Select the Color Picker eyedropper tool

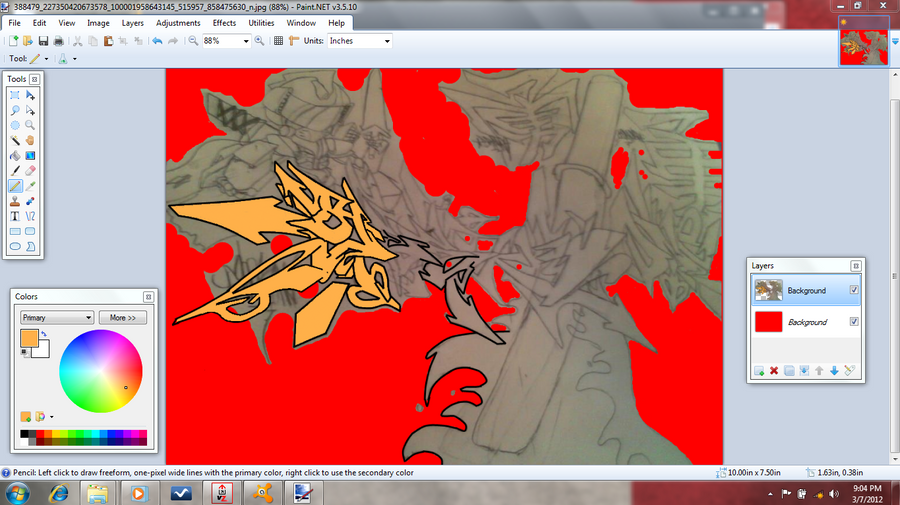click(30, 186)
